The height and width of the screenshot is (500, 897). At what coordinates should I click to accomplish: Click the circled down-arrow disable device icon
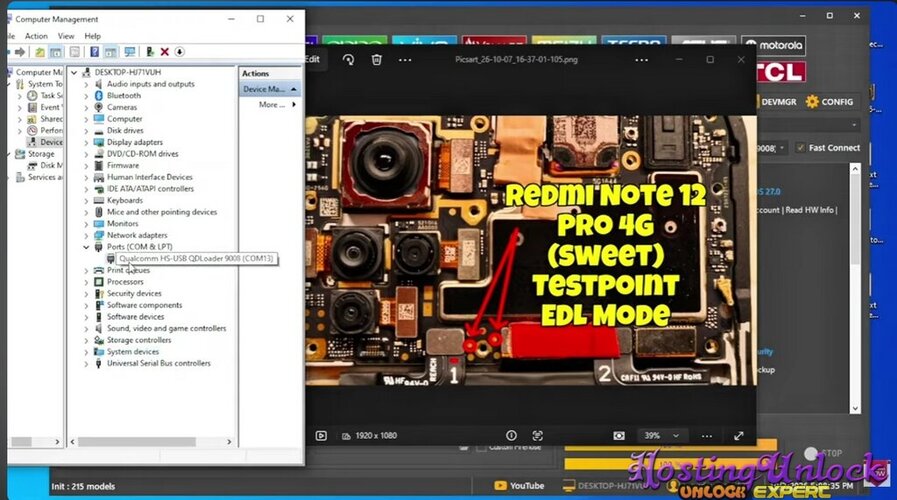[179, 52]
